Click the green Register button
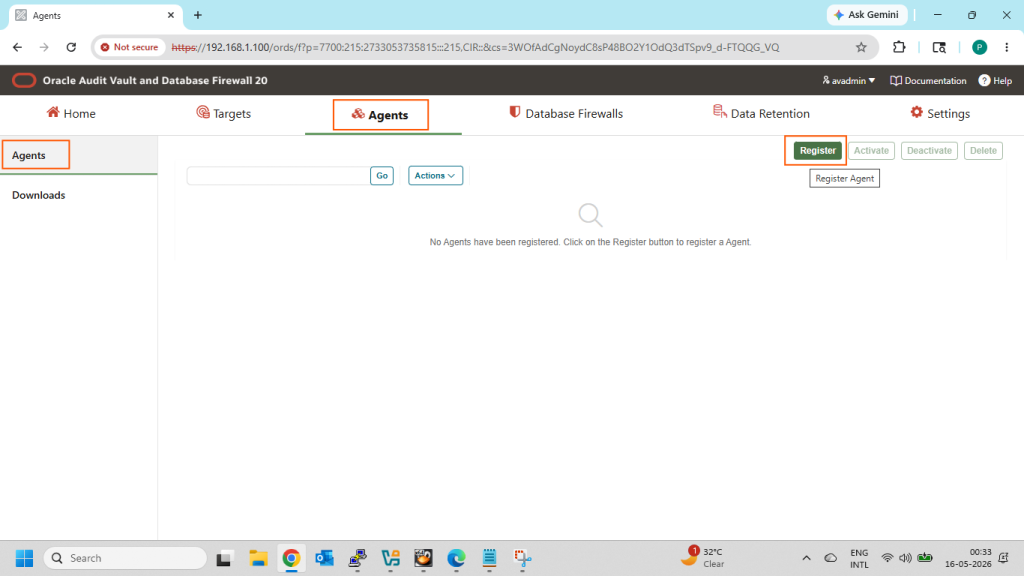This screenshot has width=1024, height=576. [818, 151]
